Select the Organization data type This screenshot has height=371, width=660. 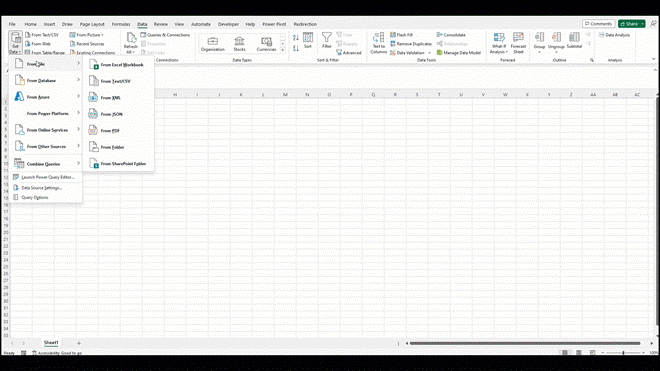coord(213,44)
